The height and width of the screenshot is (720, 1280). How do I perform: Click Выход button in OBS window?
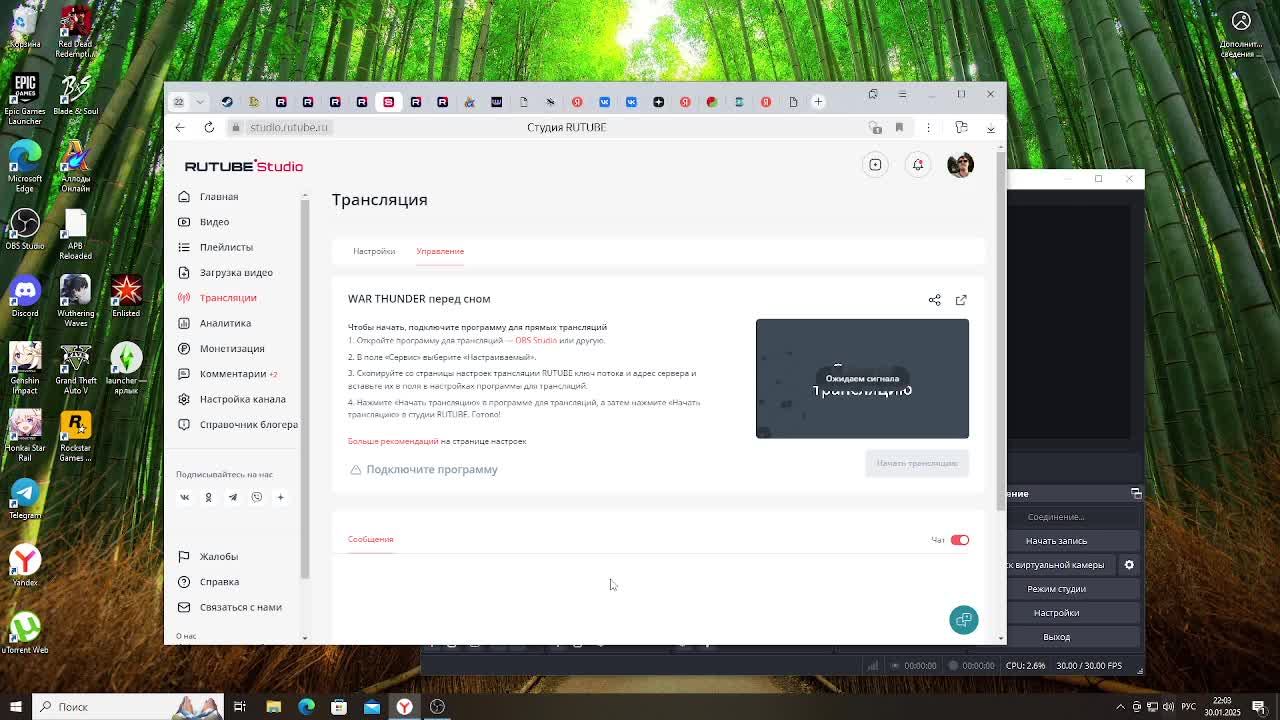[x=1056, y=637]
